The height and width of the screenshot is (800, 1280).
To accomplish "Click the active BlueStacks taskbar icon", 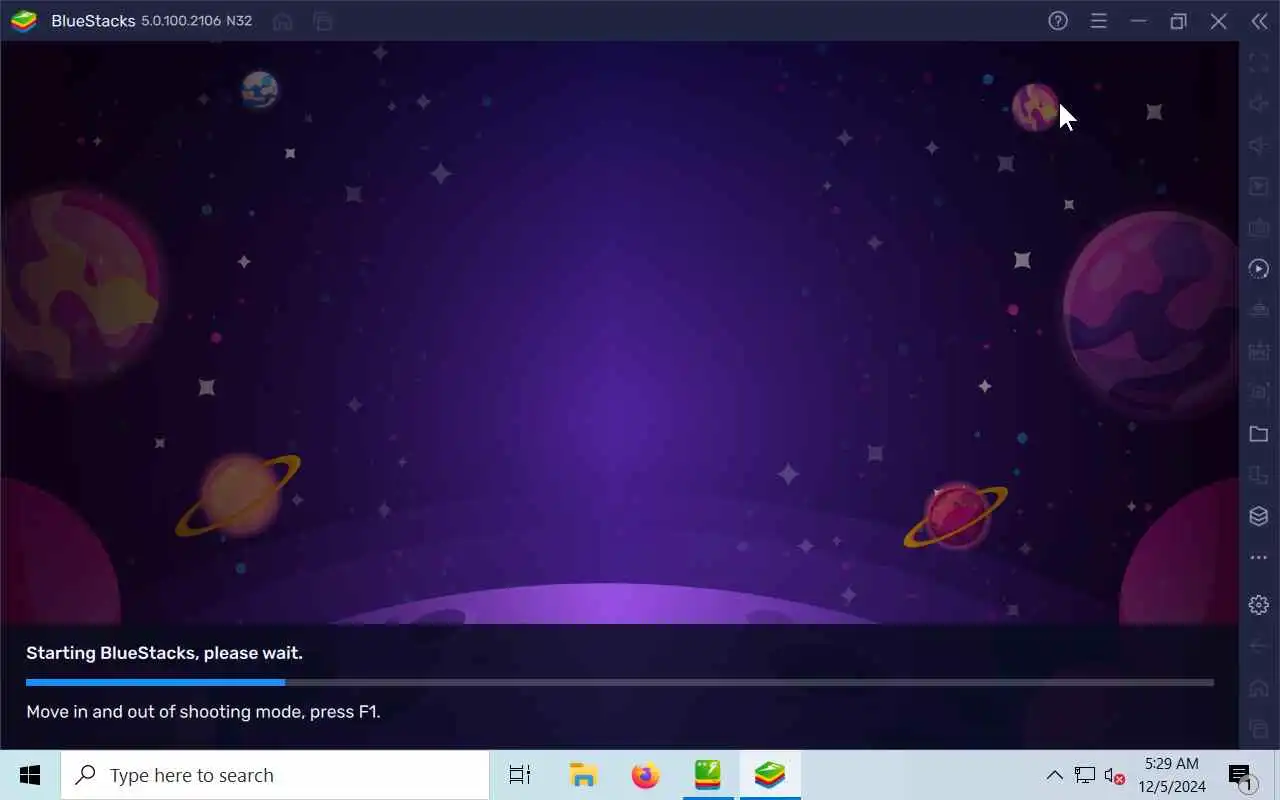I will tap(770, 775).
